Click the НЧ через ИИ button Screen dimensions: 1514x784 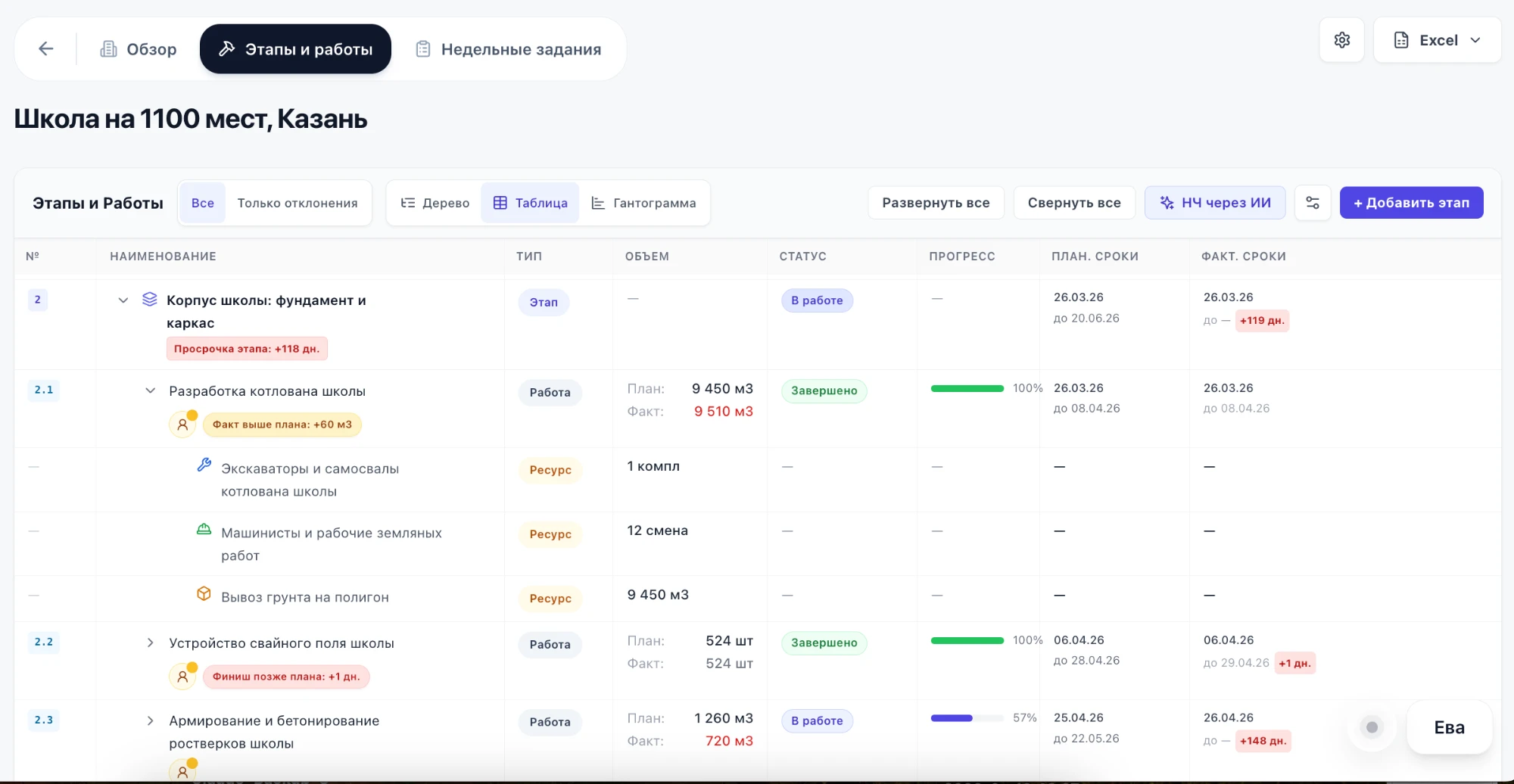(1215, 203)
